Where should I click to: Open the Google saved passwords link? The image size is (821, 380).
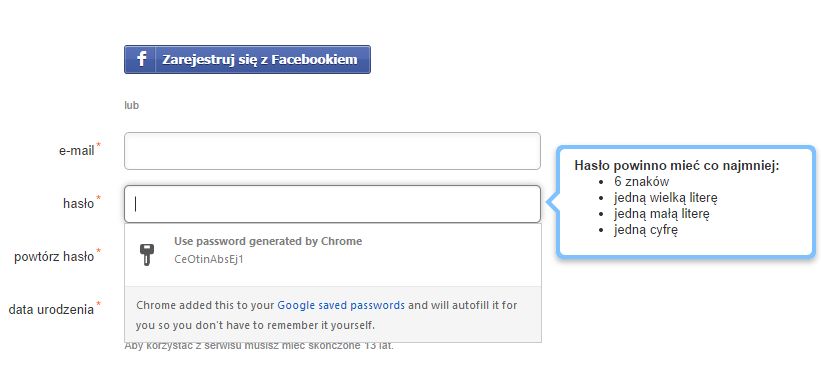click(341, 305)
